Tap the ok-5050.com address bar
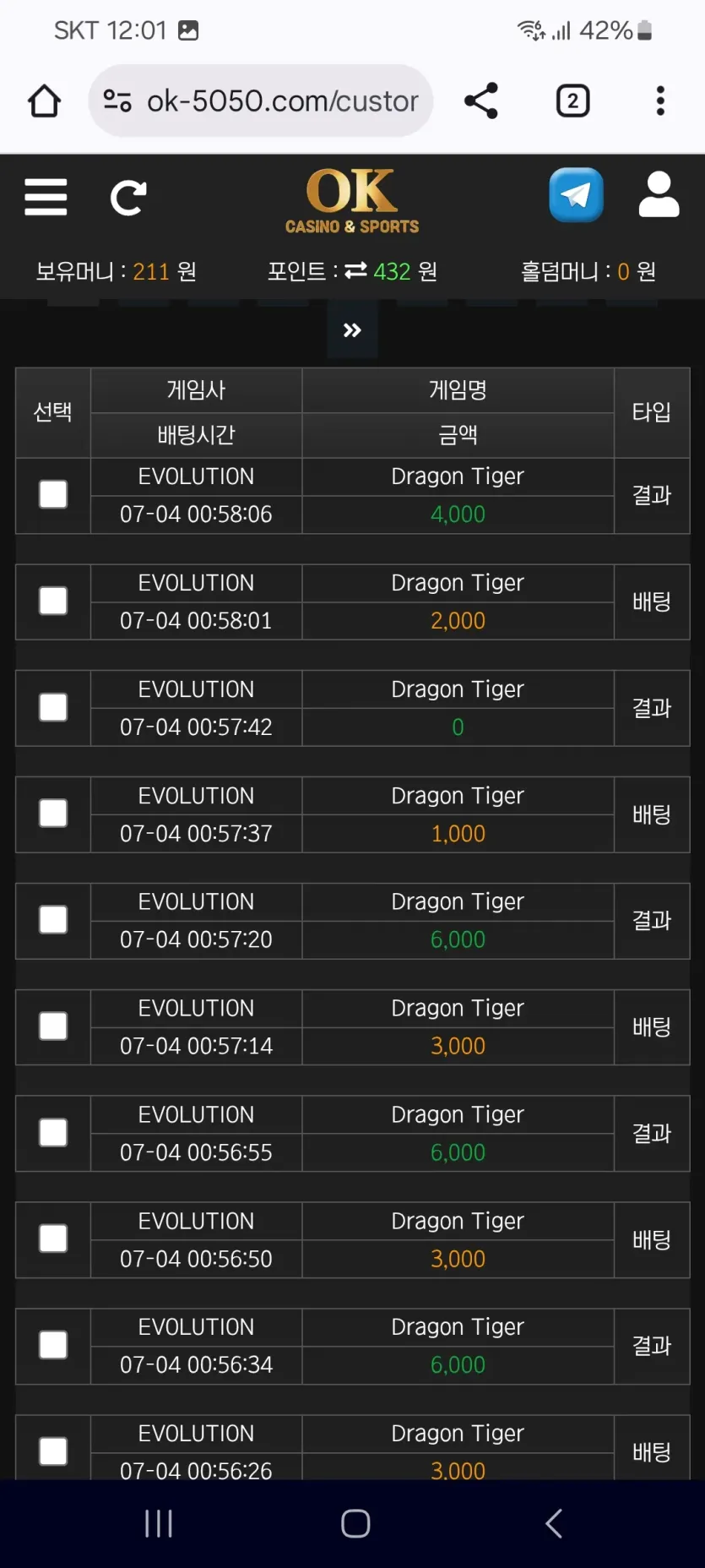This screenshot has width=705, height=1568. coord(261,101)
